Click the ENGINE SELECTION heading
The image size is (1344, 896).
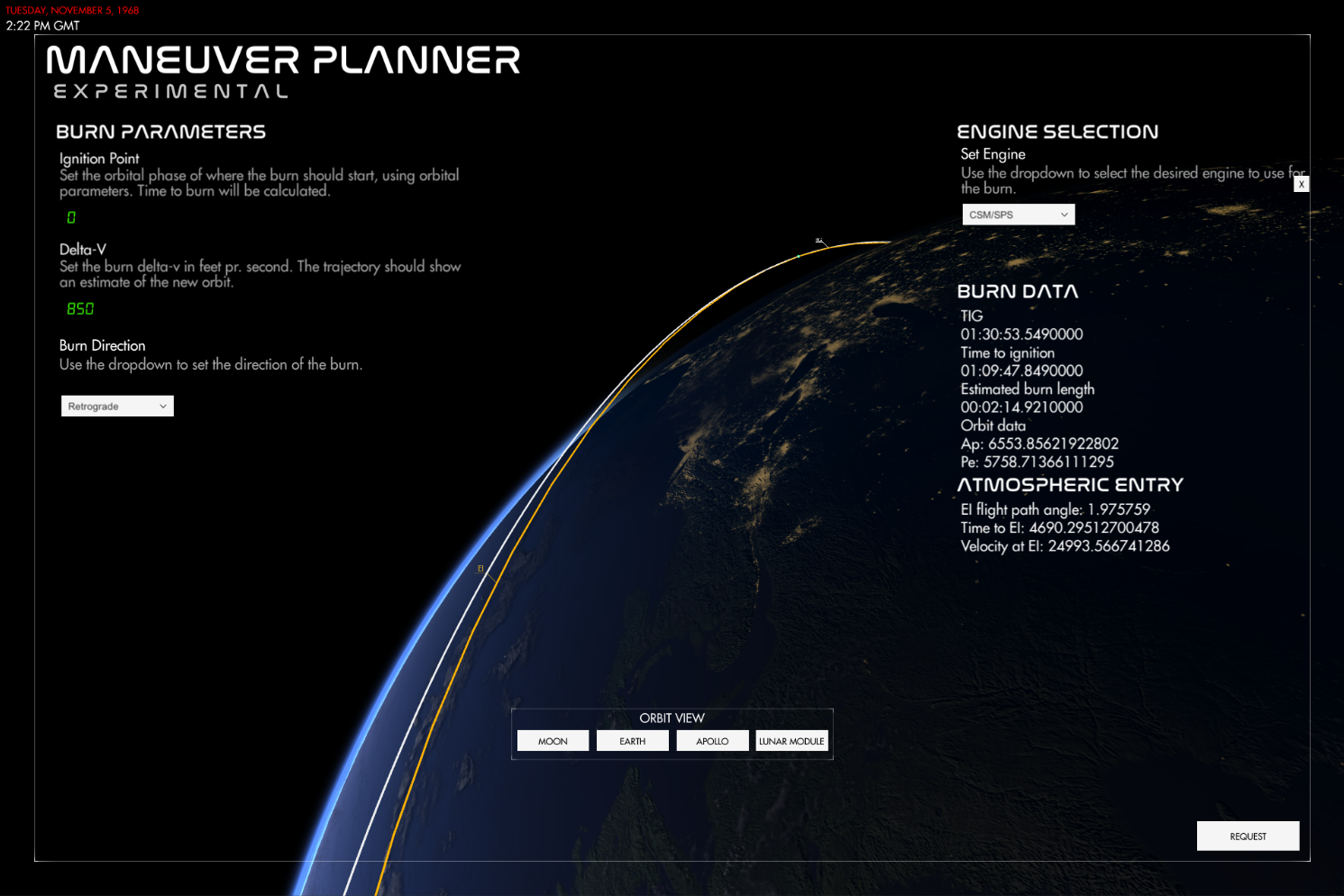[x=1057, y=132]
